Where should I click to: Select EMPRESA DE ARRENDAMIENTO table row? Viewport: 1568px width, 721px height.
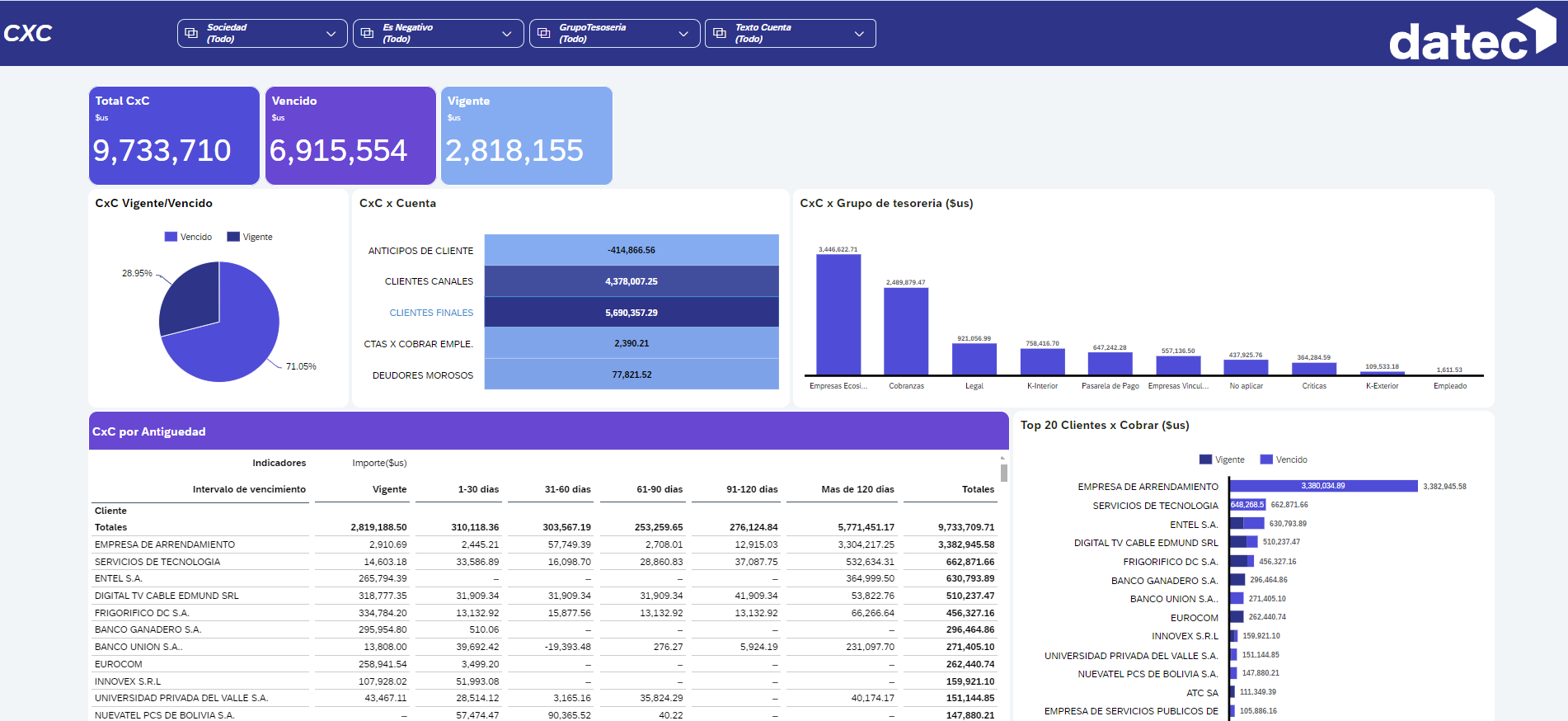coord(544,544)
